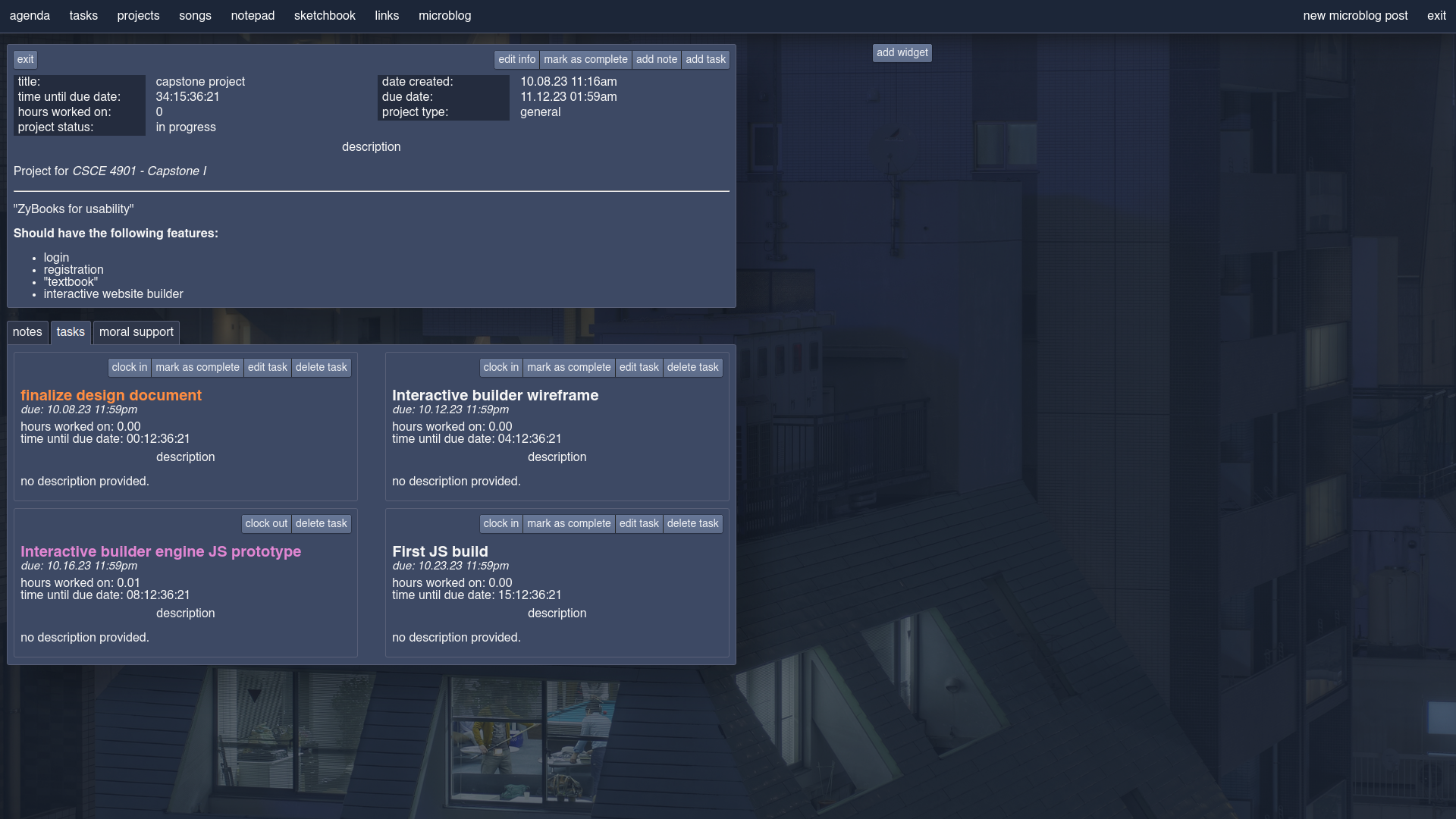Viewport: 1456px width, 819px height.
Task: Click edit info for capstone project
Action: (517, 60)
